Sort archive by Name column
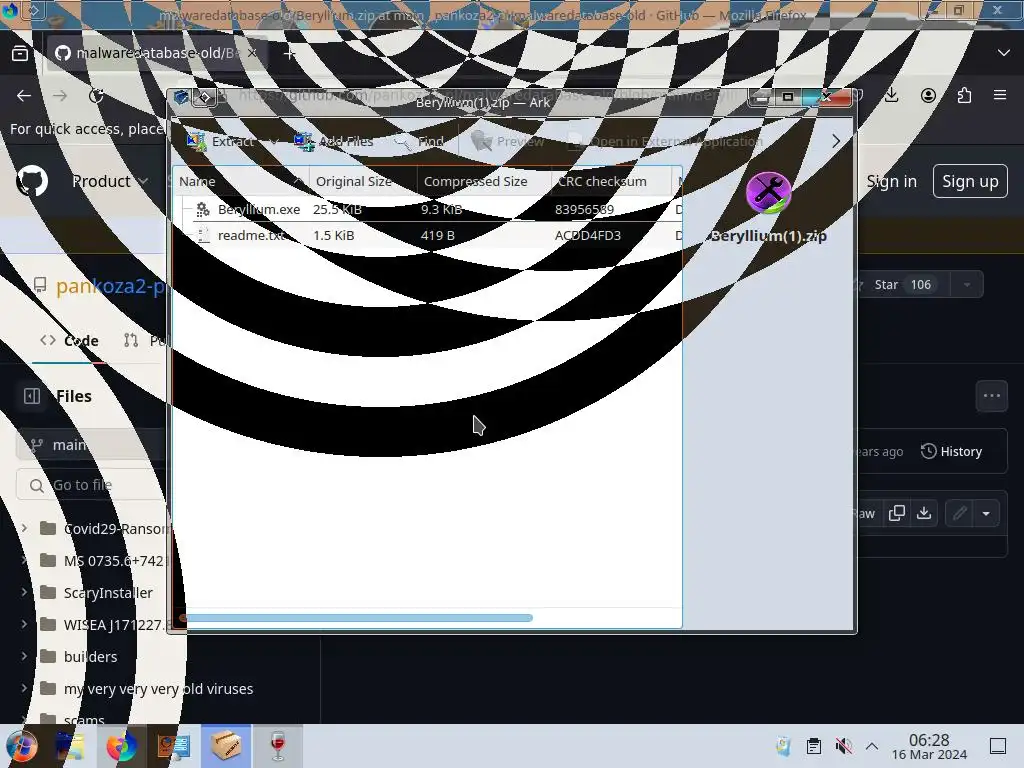 point(241,182)
